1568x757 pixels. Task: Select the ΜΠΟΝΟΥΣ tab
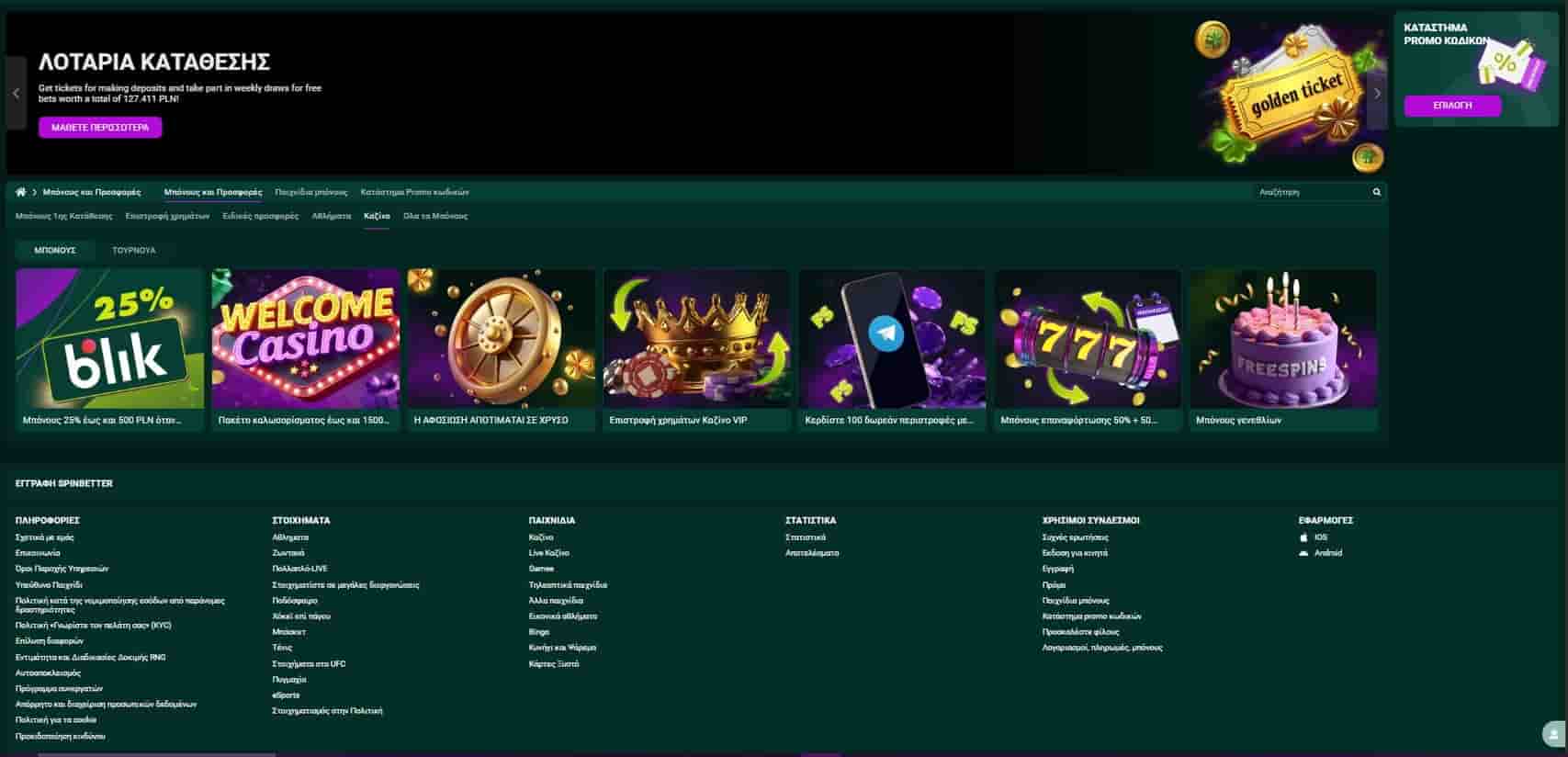(x=55, y=250)
